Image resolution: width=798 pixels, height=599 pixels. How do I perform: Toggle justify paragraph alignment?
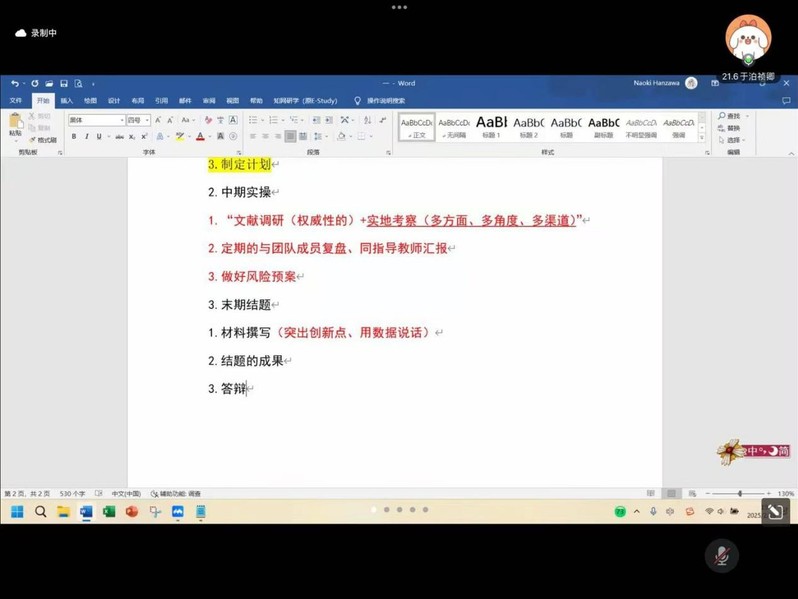(290, 136)
